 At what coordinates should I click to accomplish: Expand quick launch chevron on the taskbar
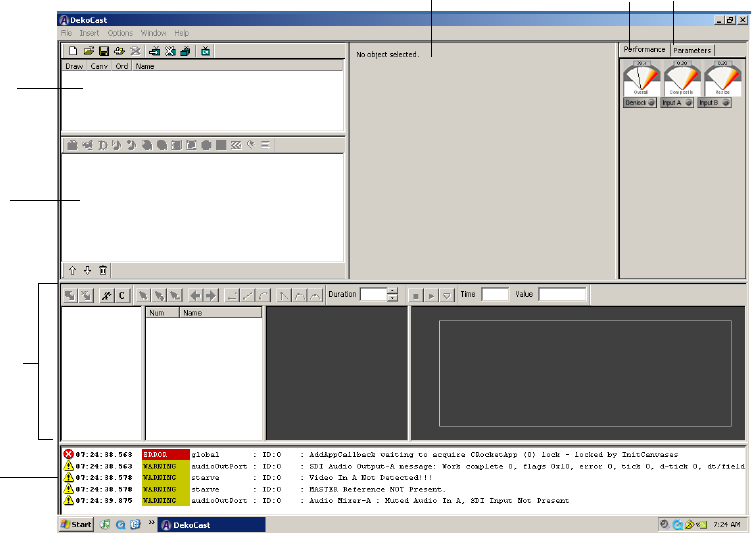[151, 522]
